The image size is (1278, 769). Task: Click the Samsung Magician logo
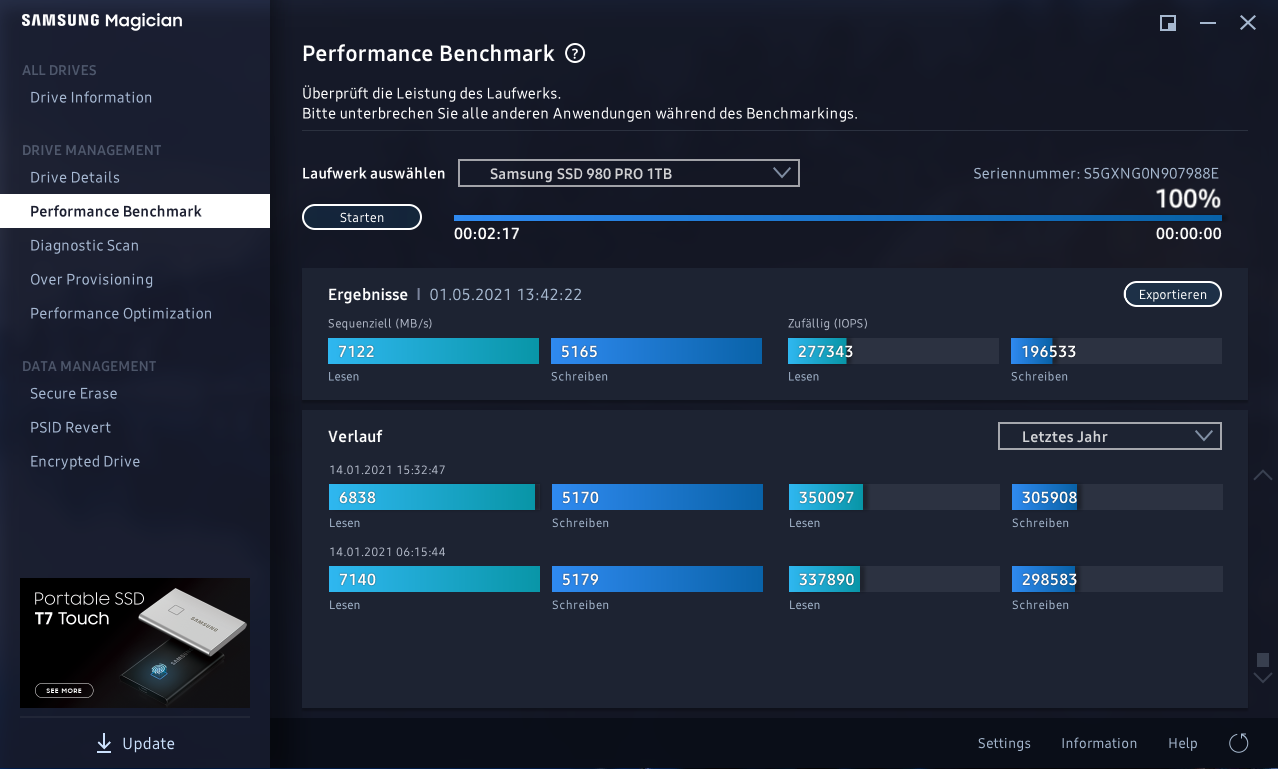[102, 21]
